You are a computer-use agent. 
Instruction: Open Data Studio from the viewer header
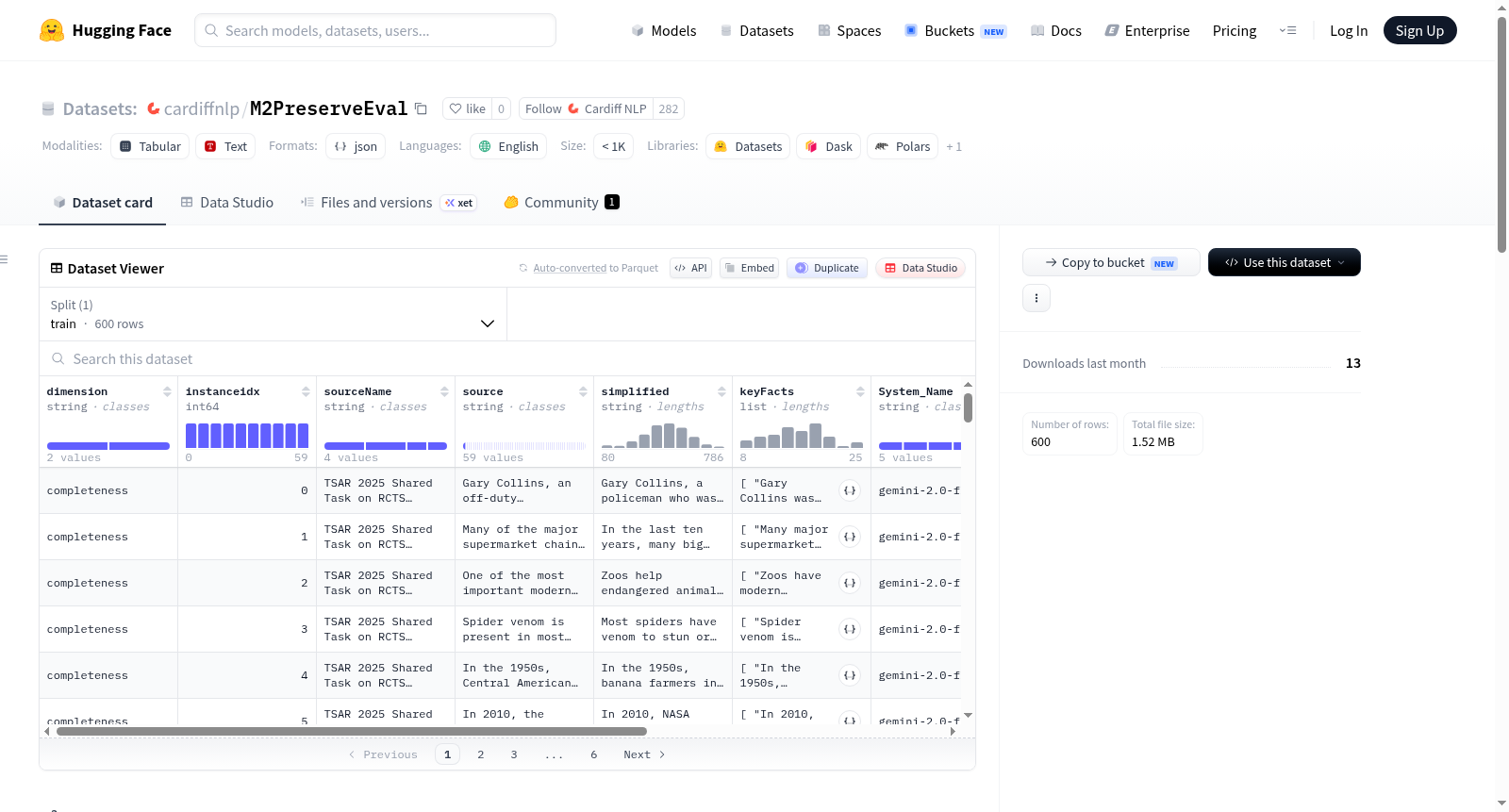point(920,268)
